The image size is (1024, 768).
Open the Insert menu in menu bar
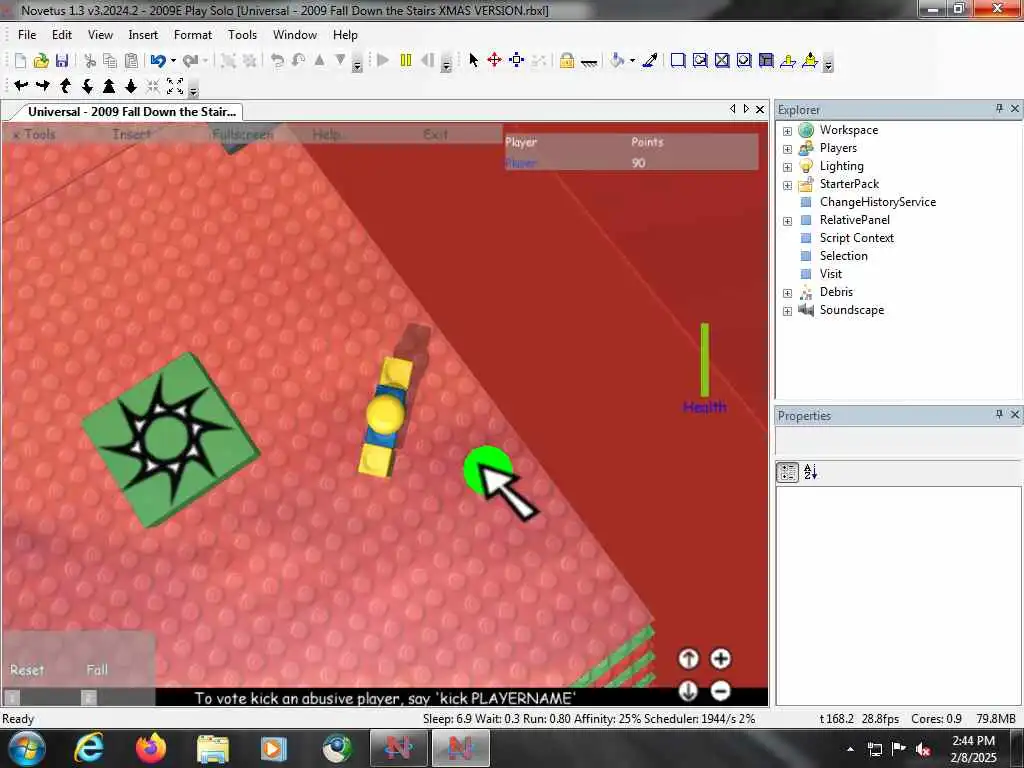click(143, 35)
